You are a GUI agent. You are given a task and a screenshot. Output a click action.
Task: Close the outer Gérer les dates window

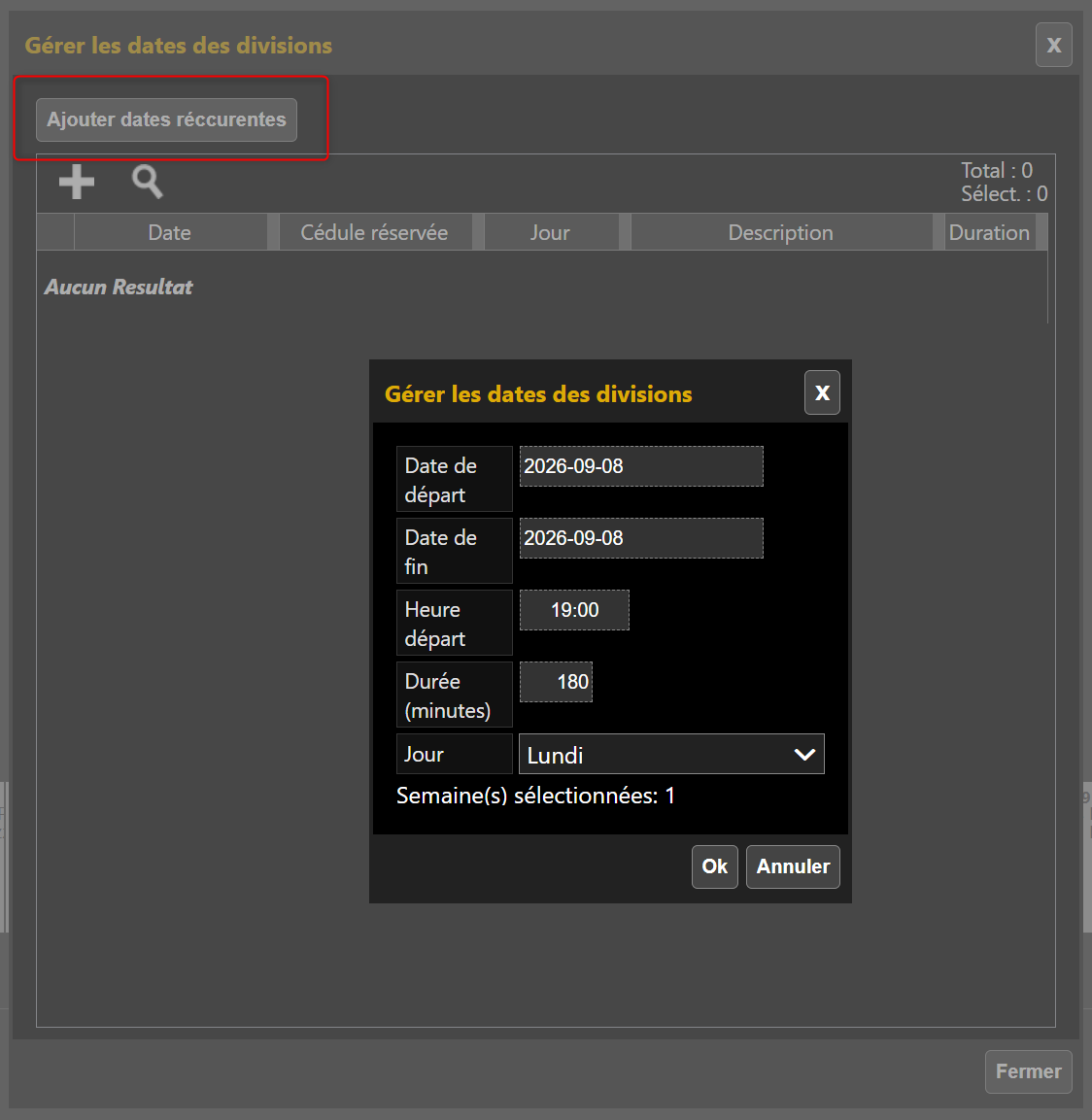point(1053,45)
